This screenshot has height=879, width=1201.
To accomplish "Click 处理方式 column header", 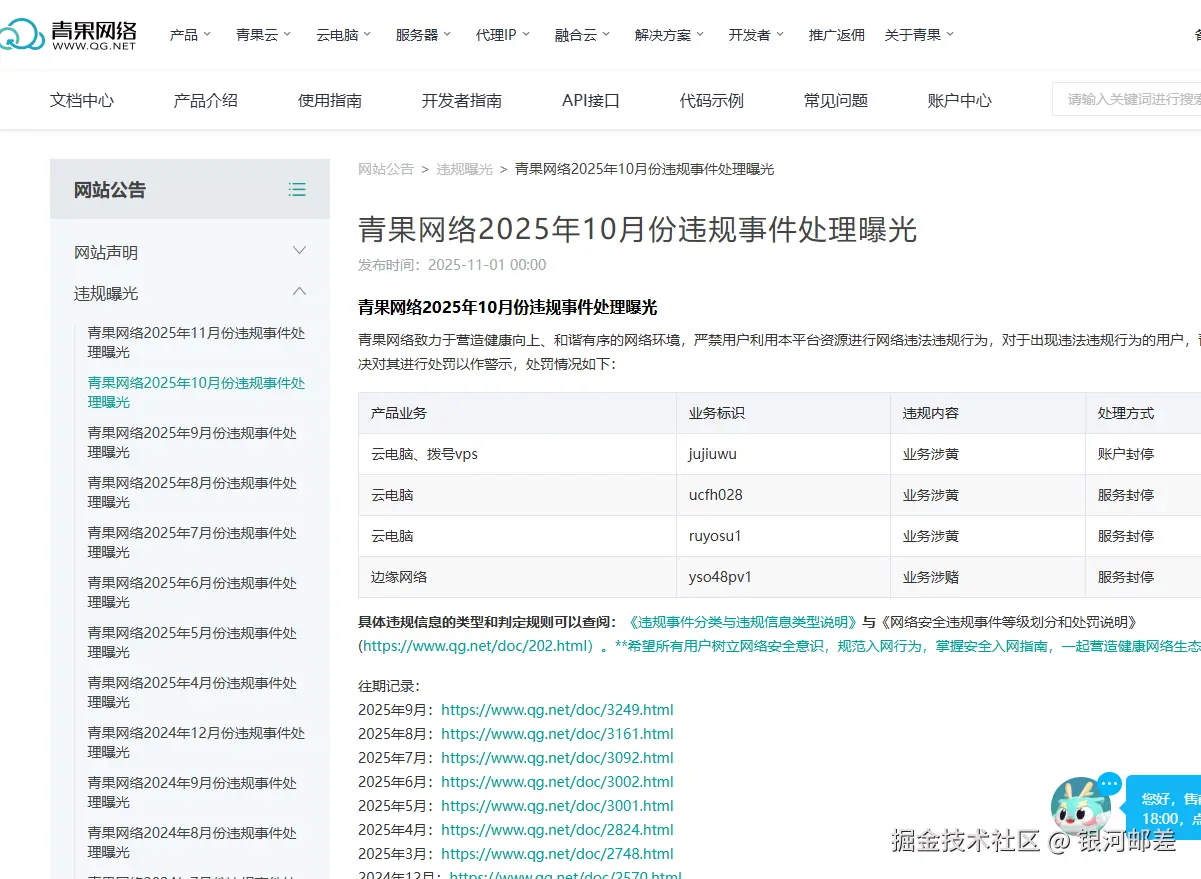I will click(x=1143, y=413).
